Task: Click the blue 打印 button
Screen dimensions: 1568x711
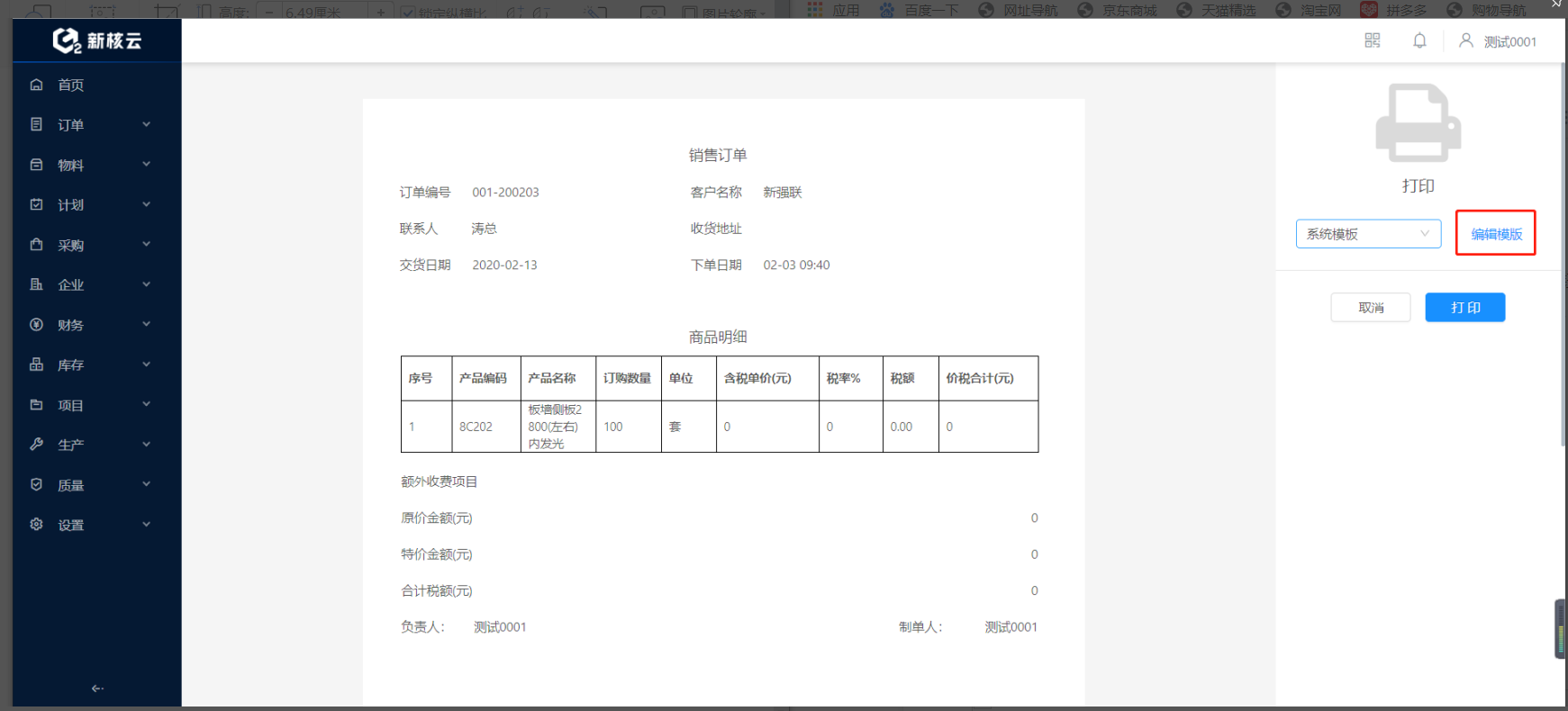Action: pos(1465,308)
